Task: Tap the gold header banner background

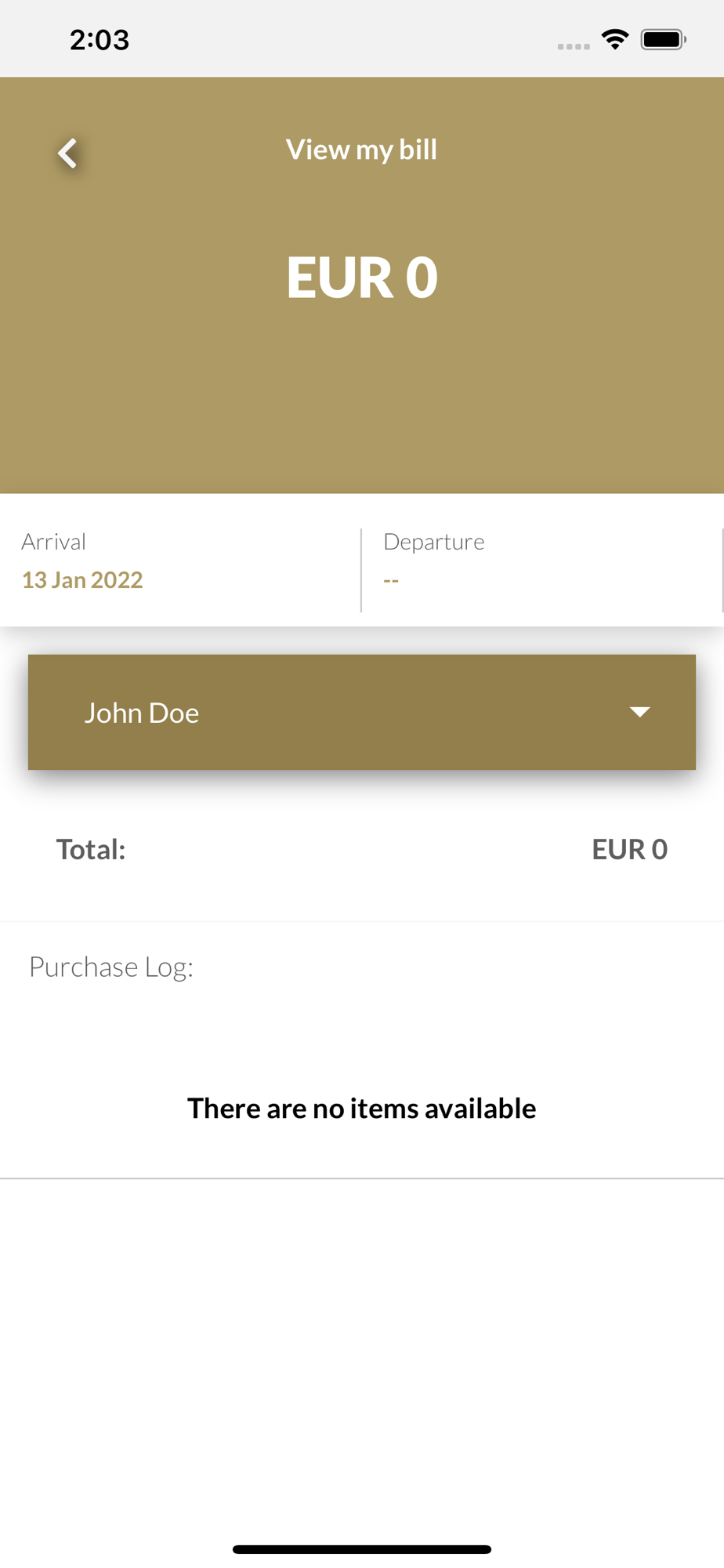Action: point(362,392)
